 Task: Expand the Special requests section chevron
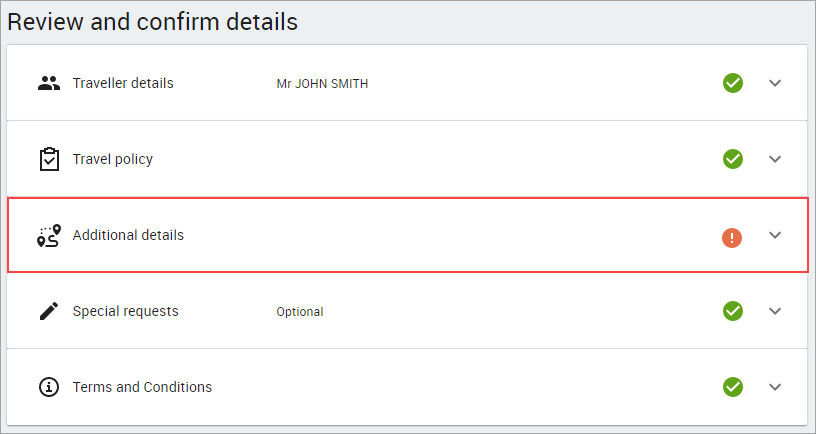coord(775,311)
